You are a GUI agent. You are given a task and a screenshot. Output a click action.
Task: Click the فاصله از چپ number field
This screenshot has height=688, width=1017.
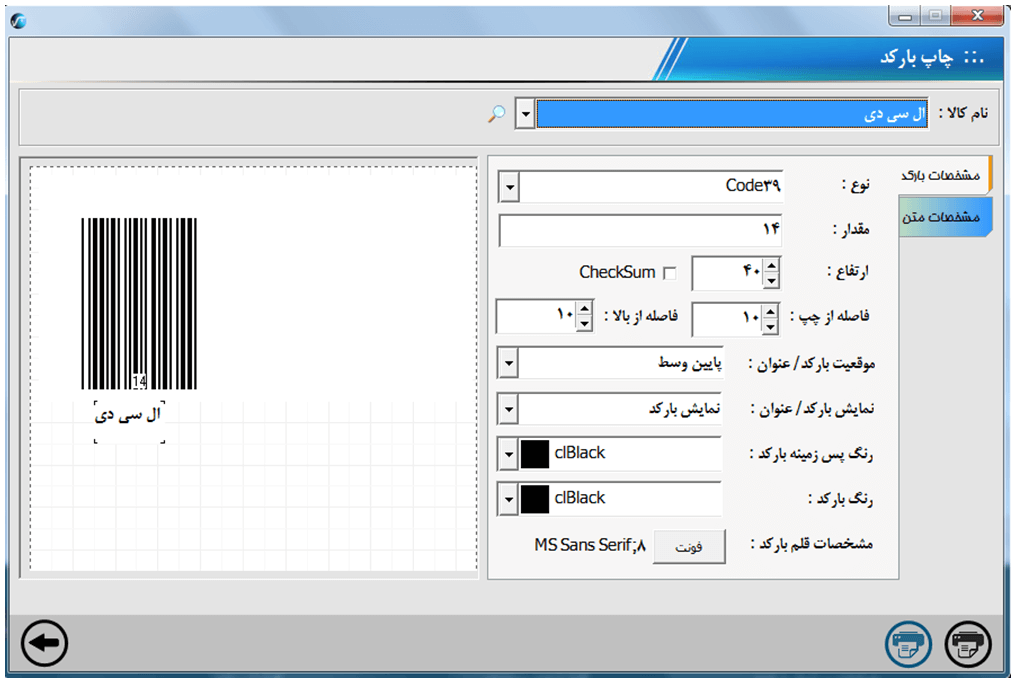(x=727, y=319)
